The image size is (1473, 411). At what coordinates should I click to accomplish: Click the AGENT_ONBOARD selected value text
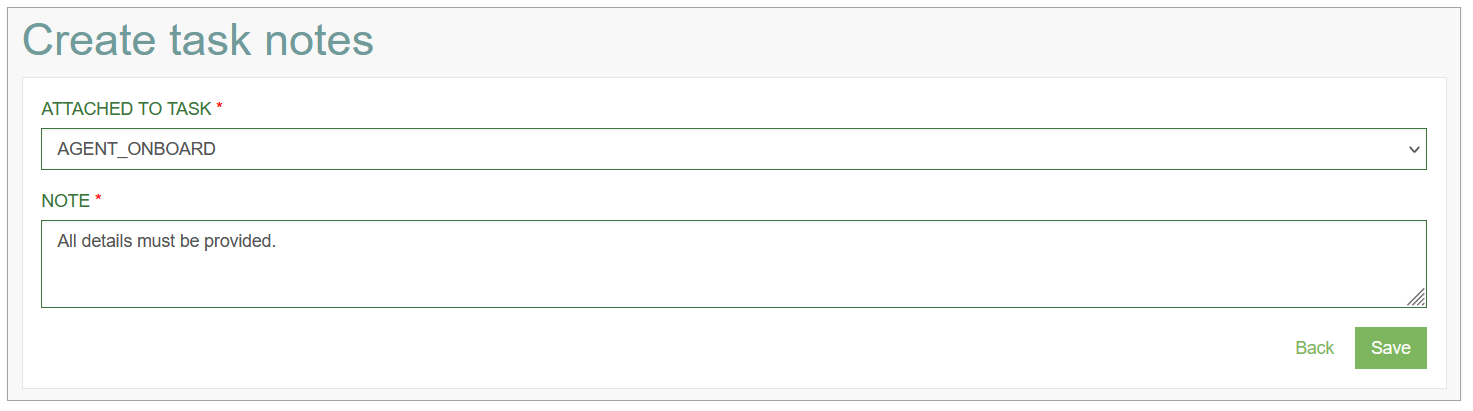tap(136, 150)
